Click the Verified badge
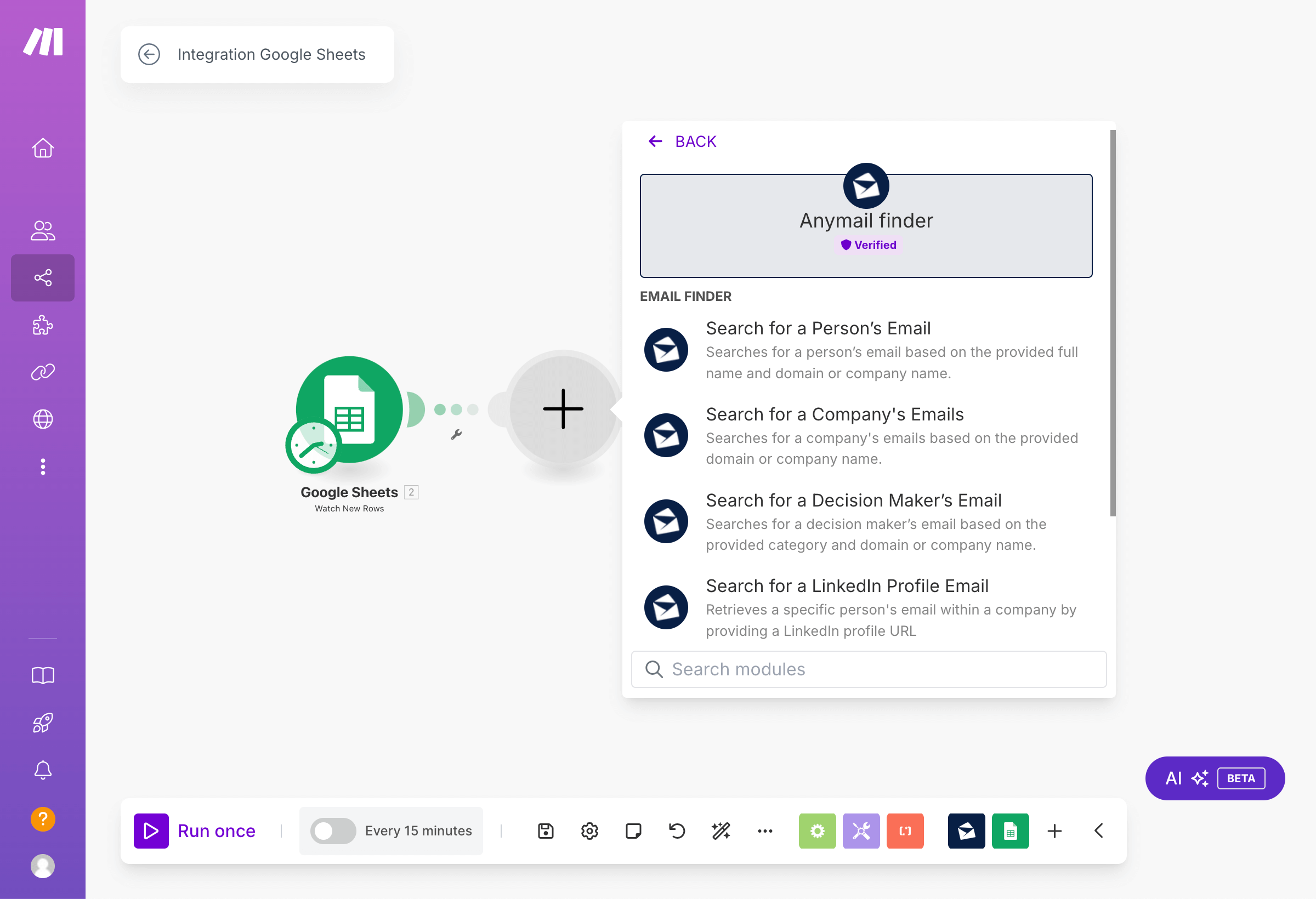This screenshot has width=1316, height=899. point(868,244)
